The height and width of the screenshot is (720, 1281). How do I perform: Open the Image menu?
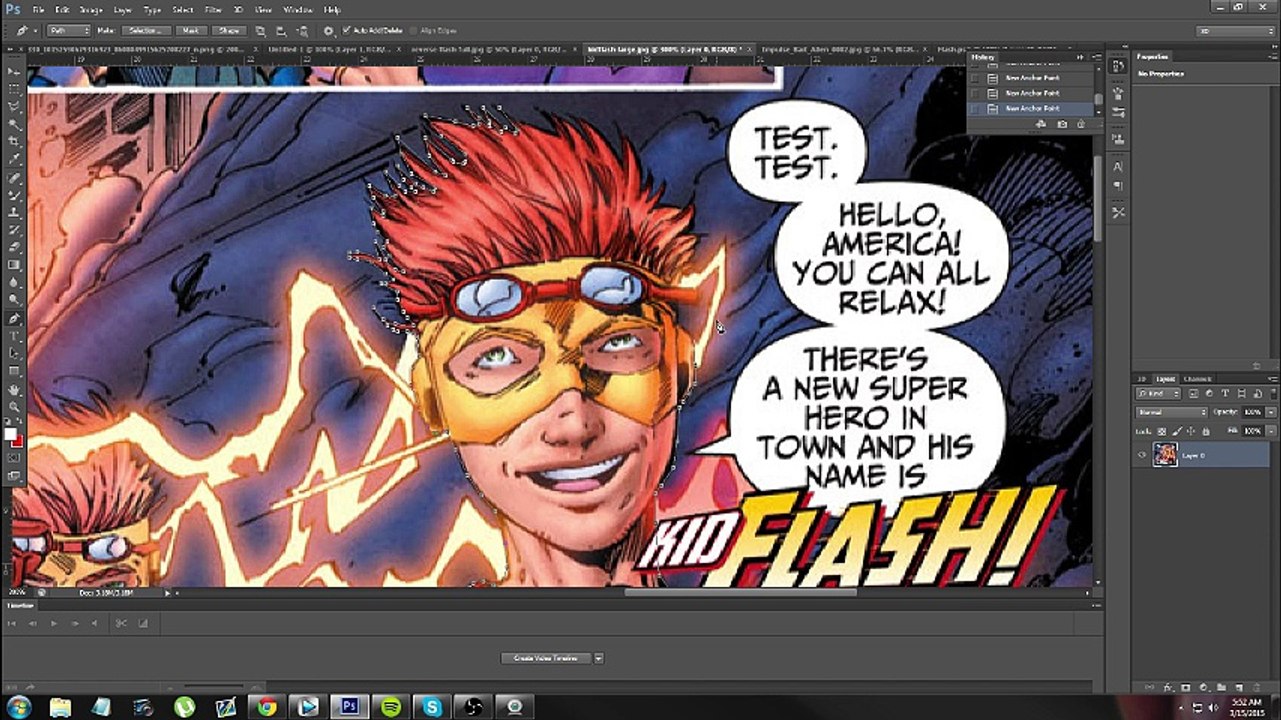pos(92,9)
